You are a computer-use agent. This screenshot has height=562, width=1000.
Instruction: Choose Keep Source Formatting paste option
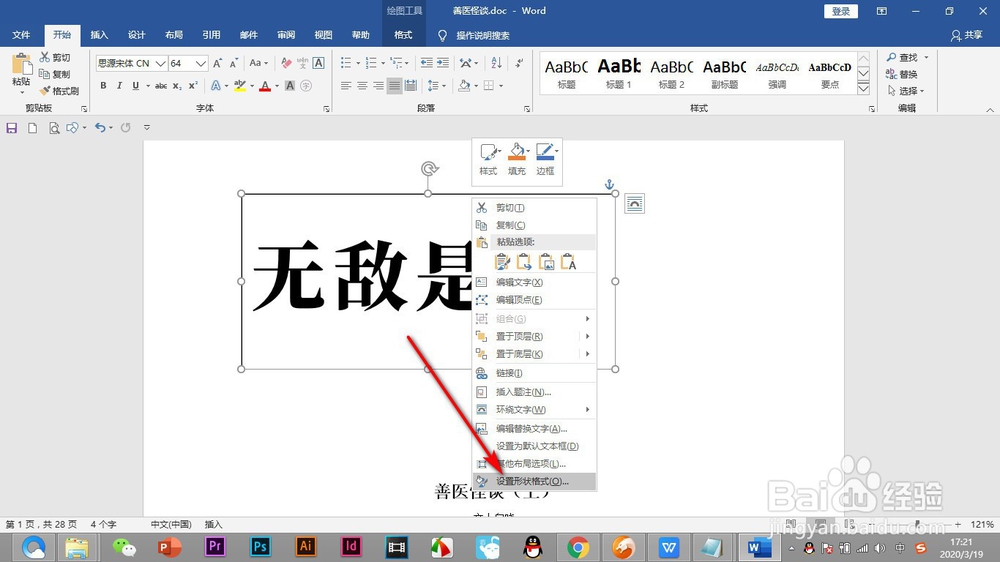503,262
